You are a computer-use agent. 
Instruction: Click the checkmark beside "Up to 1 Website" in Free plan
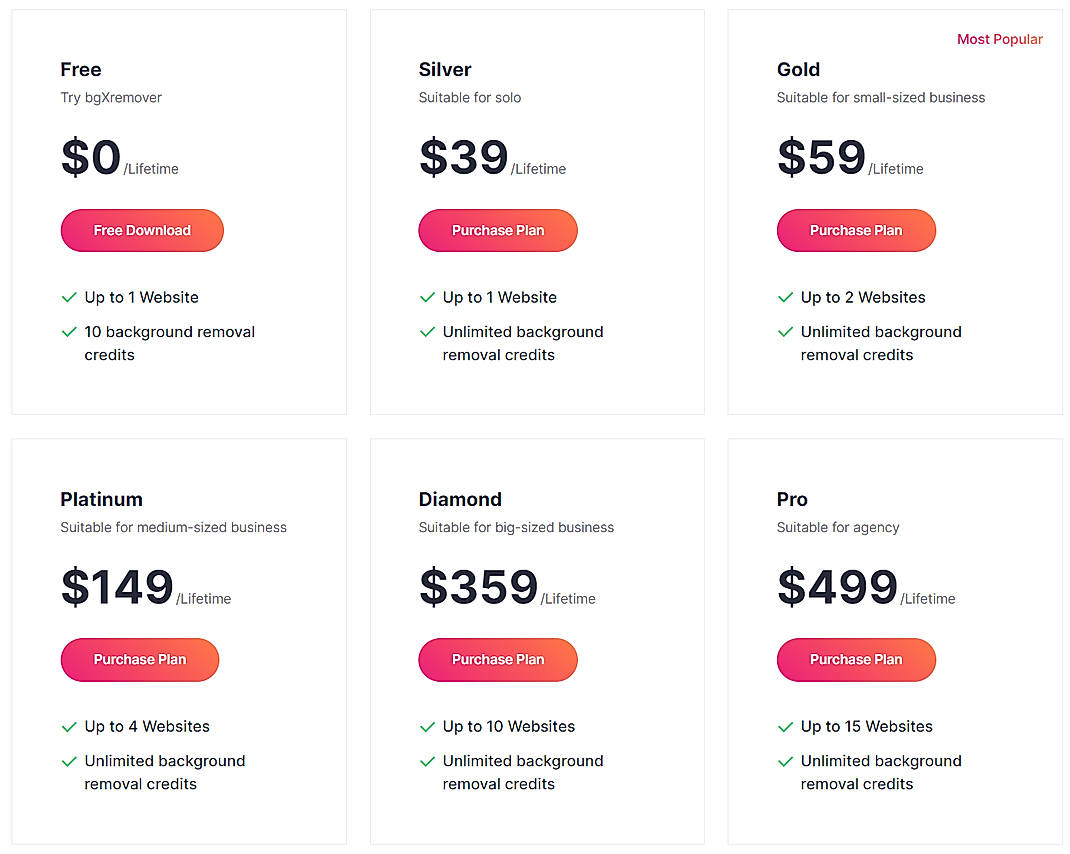pyautogui.click(x=68, y=297)
